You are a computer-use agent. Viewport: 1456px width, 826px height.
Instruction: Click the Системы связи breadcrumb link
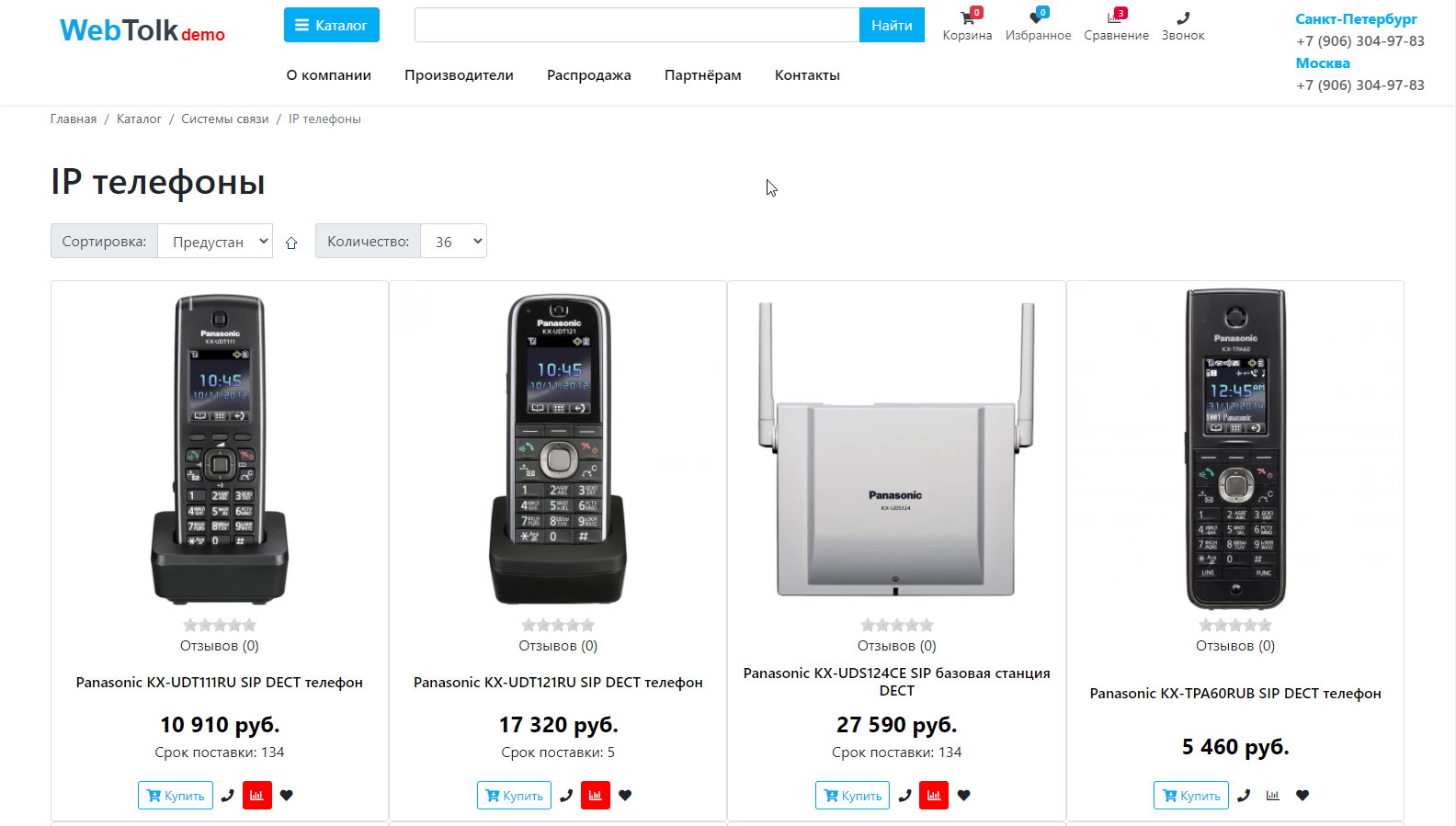[225, 119]
